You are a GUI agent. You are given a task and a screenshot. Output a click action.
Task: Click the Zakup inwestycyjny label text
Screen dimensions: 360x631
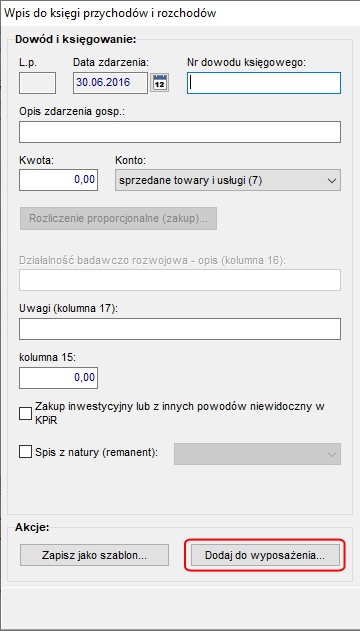(x=180, y=413)
